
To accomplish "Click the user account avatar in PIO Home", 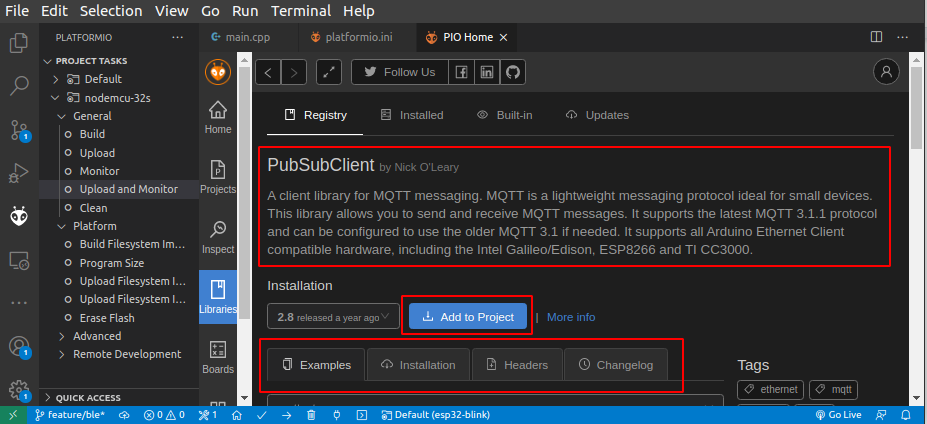I will point(886,72).
